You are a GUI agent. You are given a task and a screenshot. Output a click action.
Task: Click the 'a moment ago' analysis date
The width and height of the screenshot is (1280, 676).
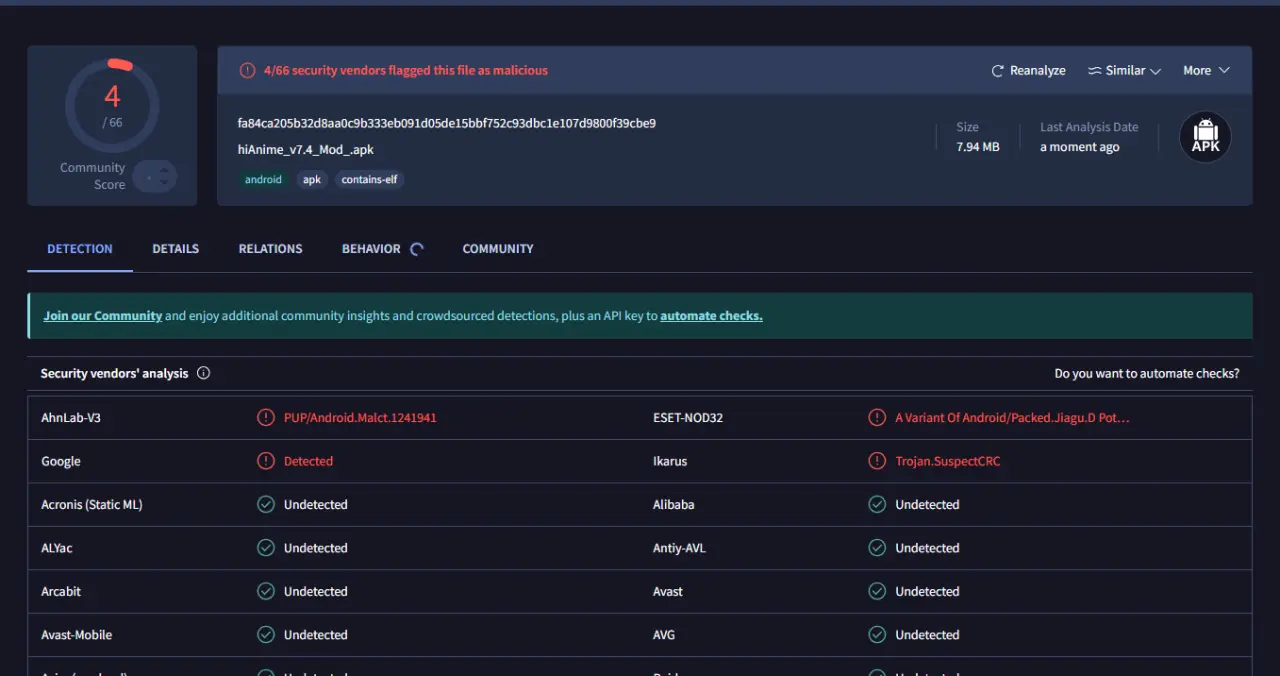(x=1080, y=147)
